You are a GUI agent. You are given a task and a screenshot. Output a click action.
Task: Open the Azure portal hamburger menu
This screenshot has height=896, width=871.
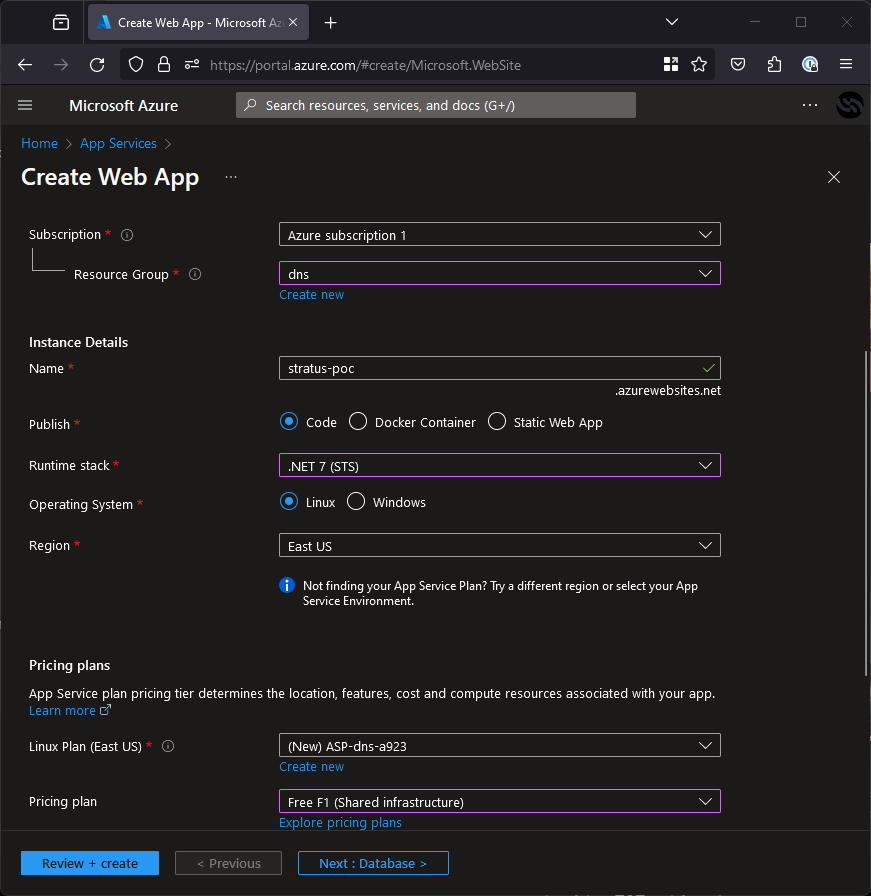coord(25,105)
